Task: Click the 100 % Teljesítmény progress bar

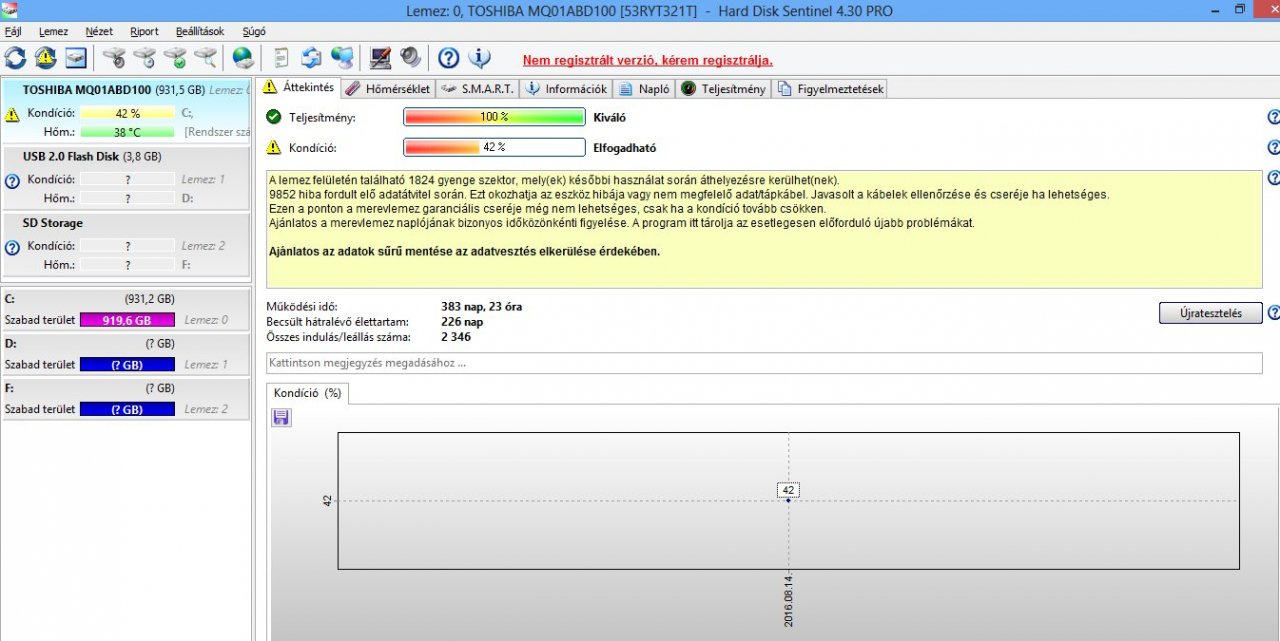Action: tap(494, 117)
